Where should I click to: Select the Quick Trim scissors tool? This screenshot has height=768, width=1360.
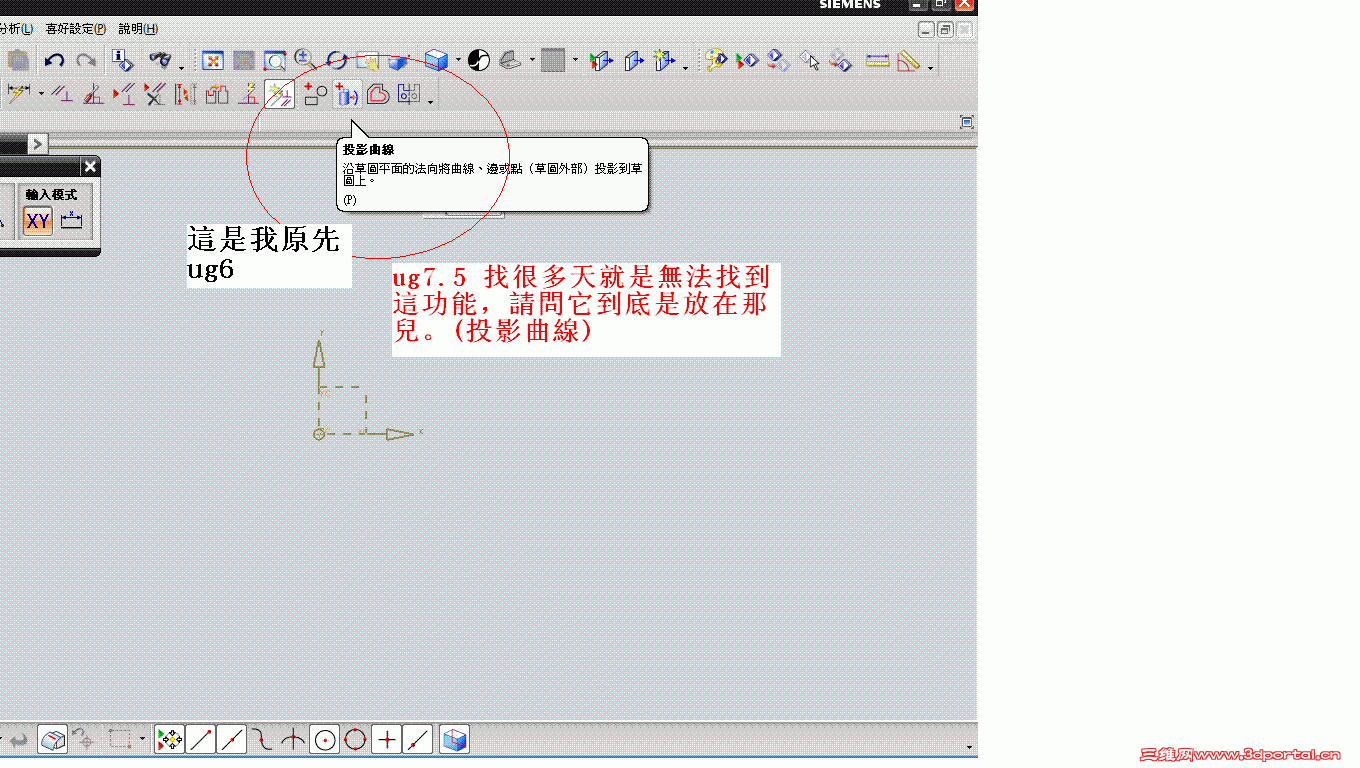(153, 92)
